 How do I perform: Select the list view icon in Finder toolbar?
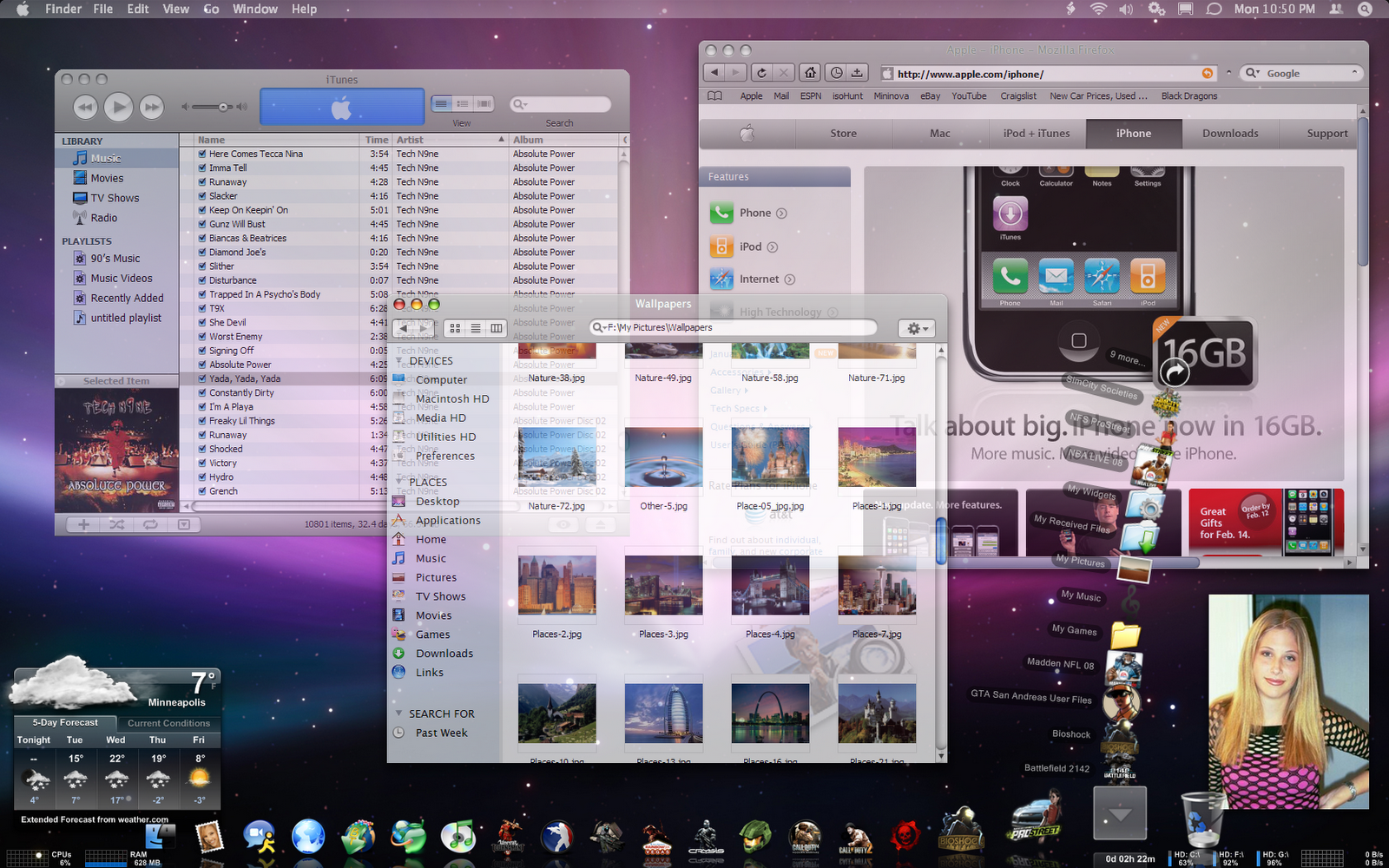[475, 328]
